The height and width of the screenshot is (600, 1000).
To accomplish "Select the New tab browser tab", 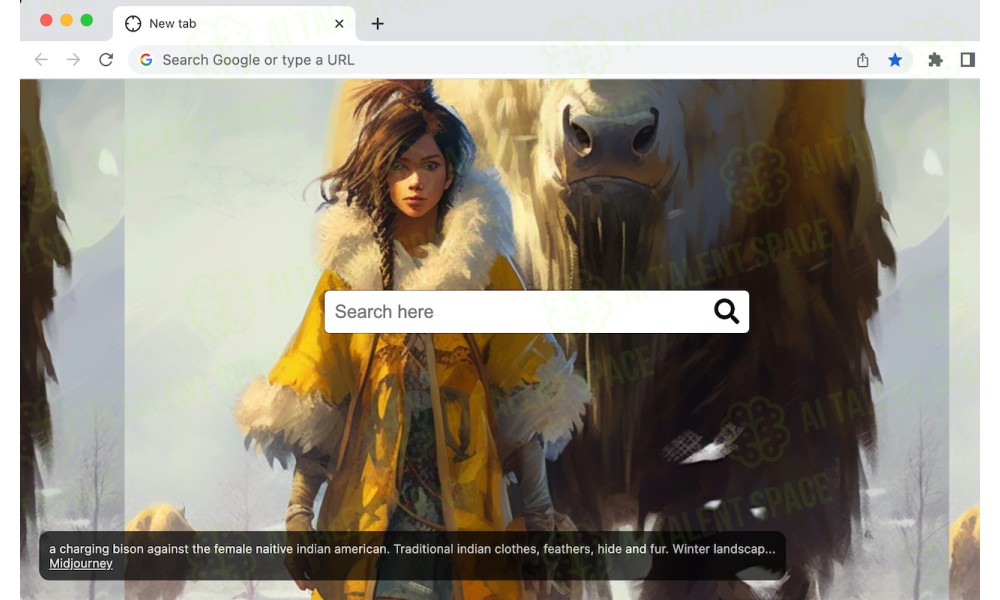I will (235, 24).
